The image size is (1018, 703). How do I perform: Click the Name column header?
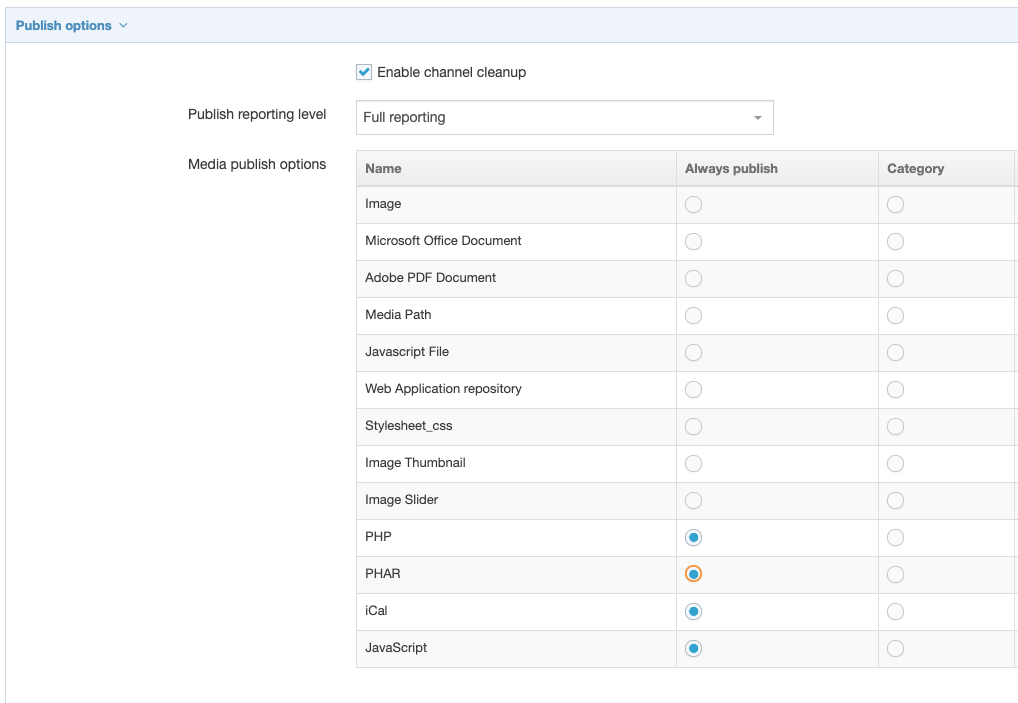point(382,168)
